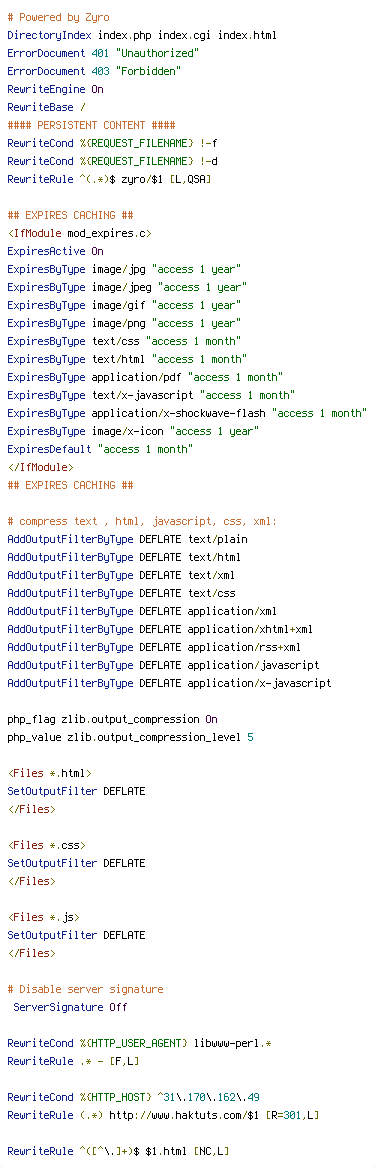
Task: Click the RewriteRule http://www.haktuts.com/$1 line
Action: point(163,1114)
